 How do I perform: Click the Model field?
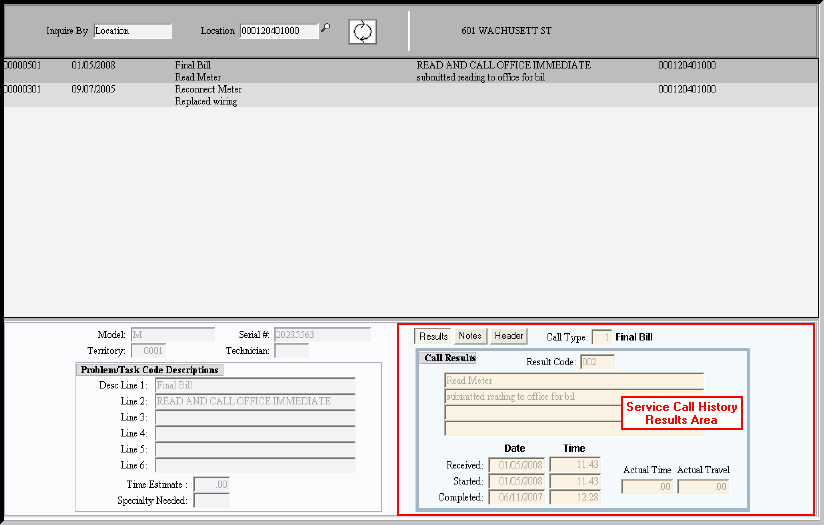tap(173, 335)
